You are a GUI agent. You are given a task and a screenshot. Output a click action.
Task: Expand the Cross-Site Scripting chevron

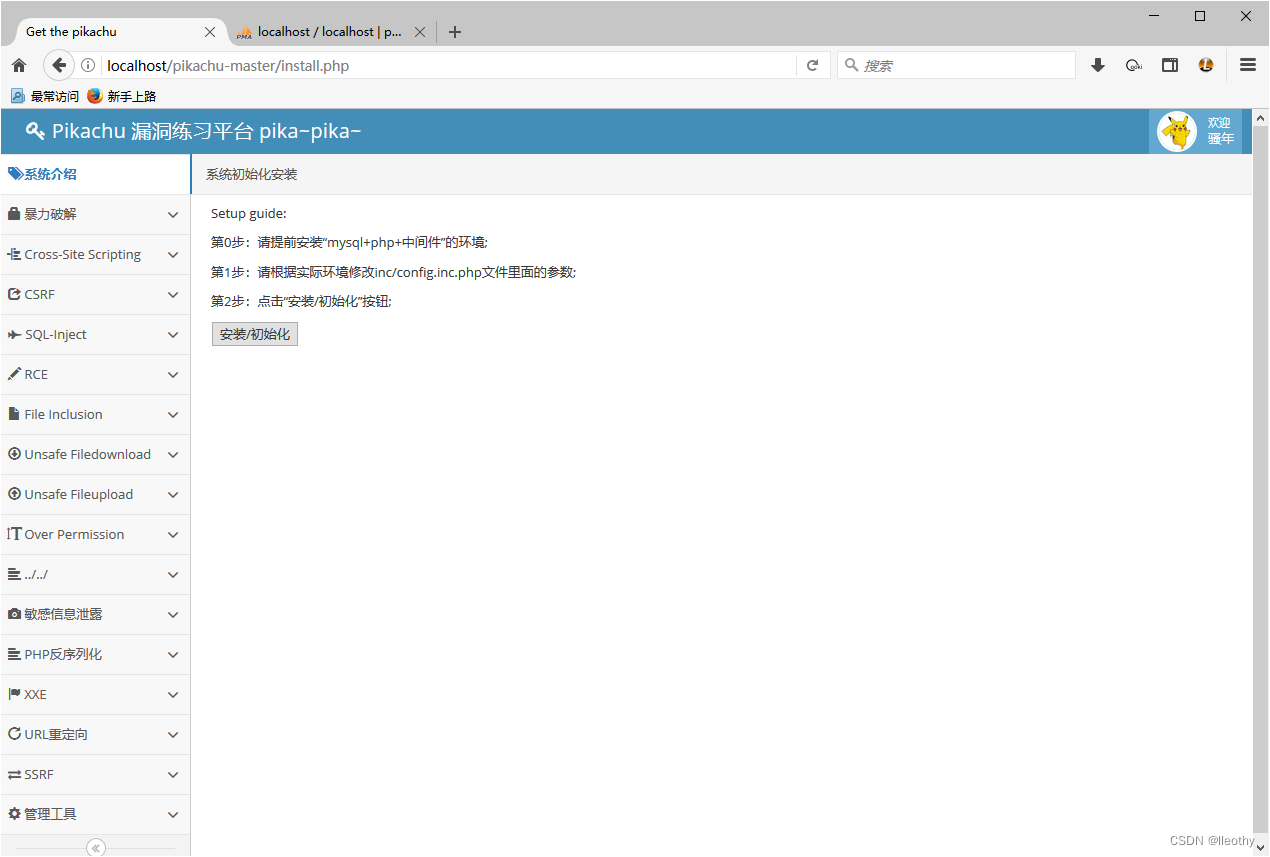pos(173,255)
